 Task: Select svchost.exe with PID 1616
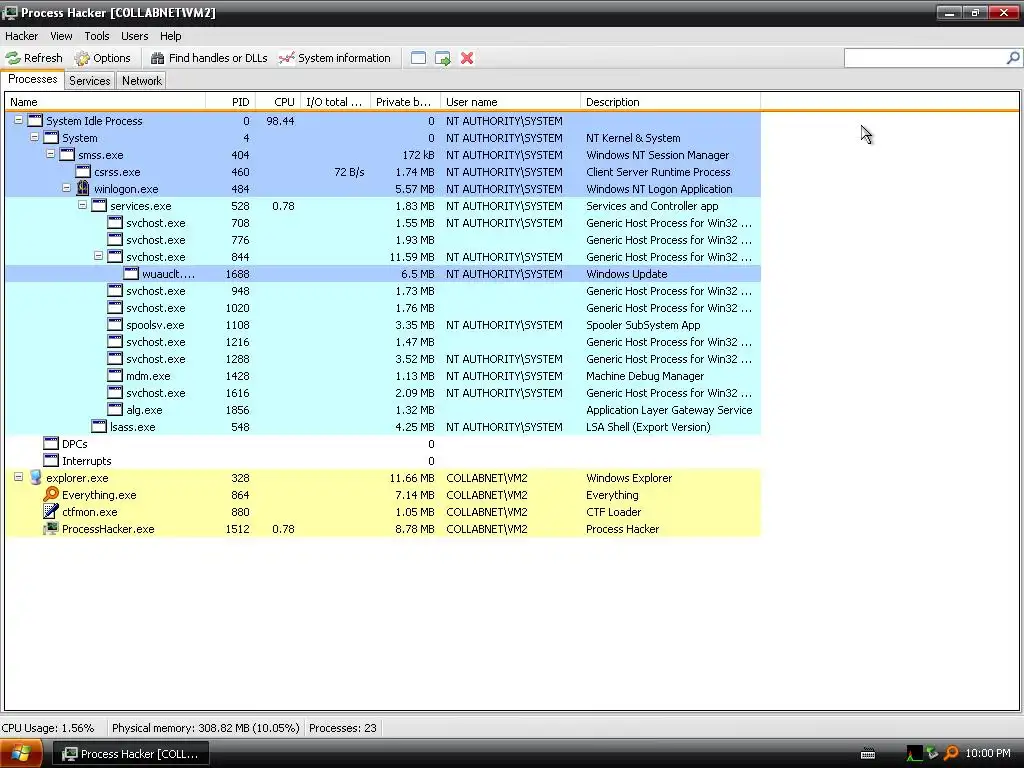(x=383, y=392)
